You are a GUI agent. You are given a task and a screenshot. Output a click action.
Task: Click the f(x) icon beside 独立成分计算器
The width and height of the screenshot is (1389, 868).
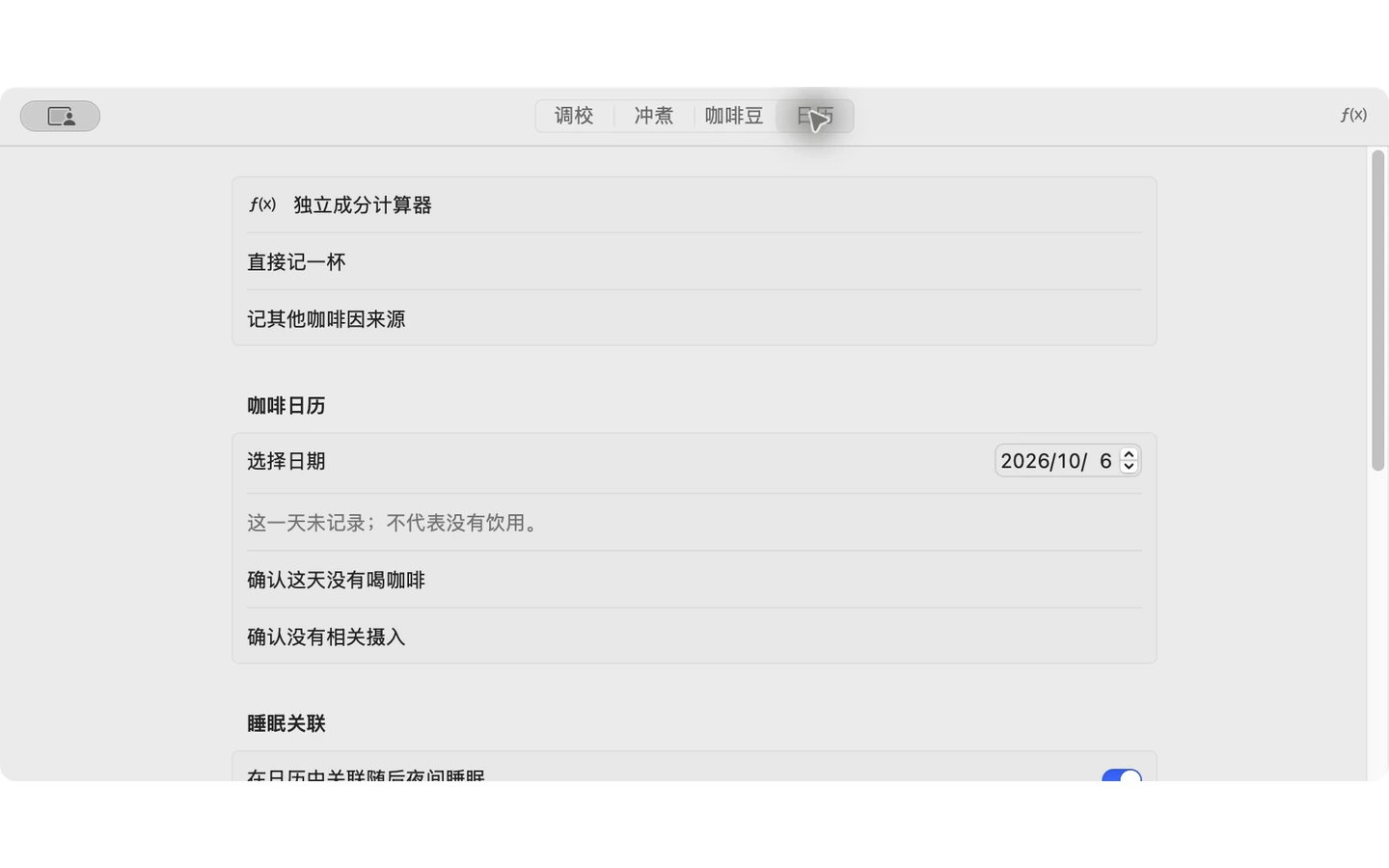click(262, 204)
